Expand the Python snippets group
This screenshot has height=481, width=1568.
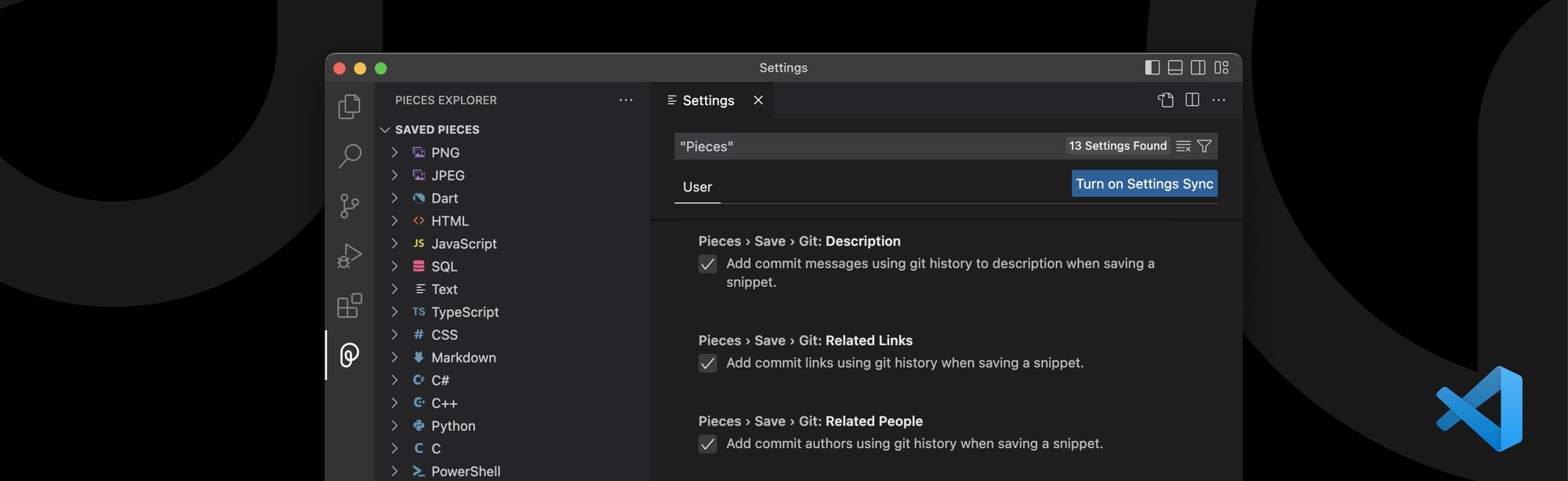[x=394, y=426]
